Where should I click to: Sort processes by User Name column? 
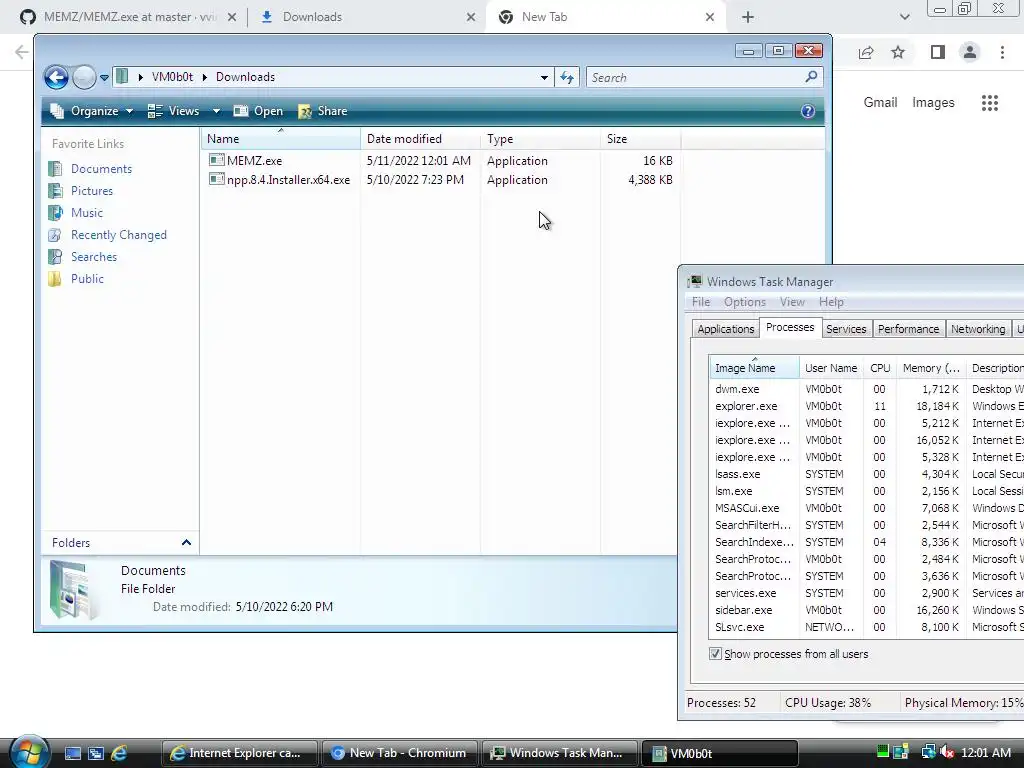pyautogui.click(x=831, y=368)
